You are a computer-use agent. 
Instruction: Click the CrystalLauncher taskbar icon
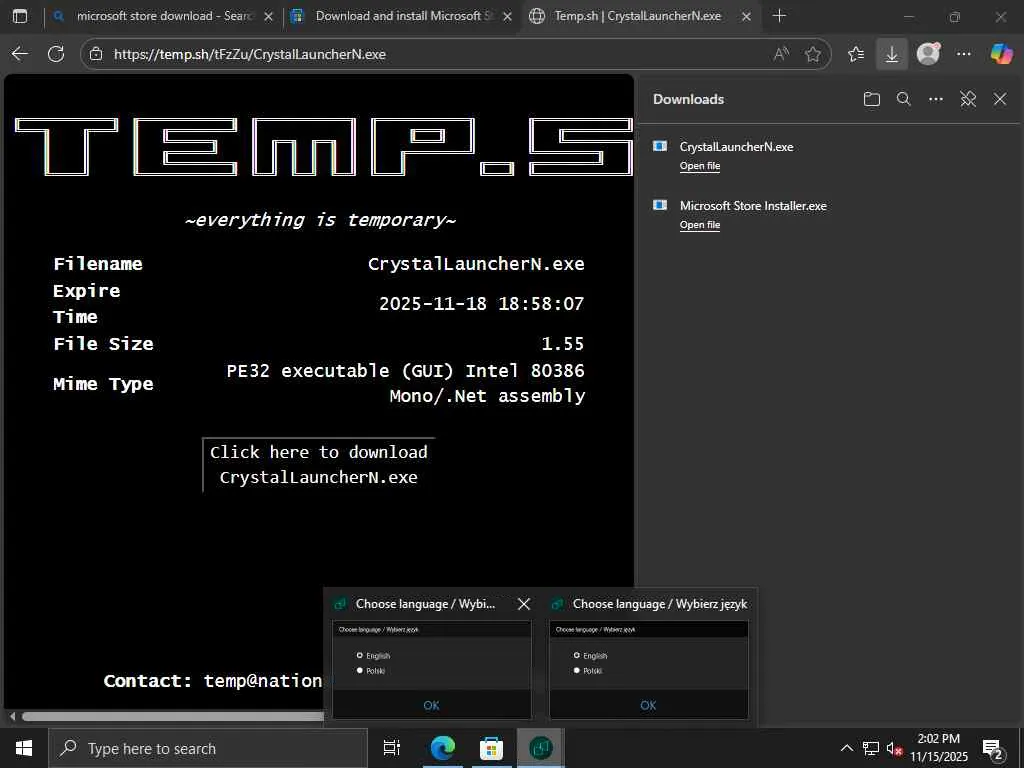(x=541, y=748)
